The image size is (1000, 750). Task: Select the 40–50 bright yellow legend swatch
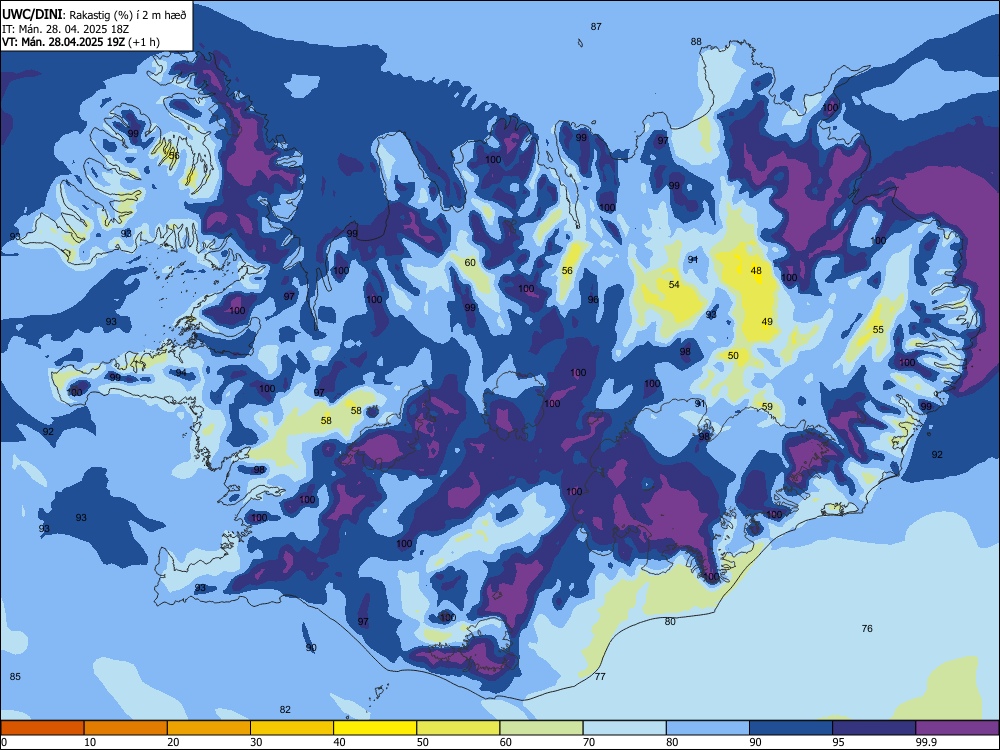[x=375, y=728]
